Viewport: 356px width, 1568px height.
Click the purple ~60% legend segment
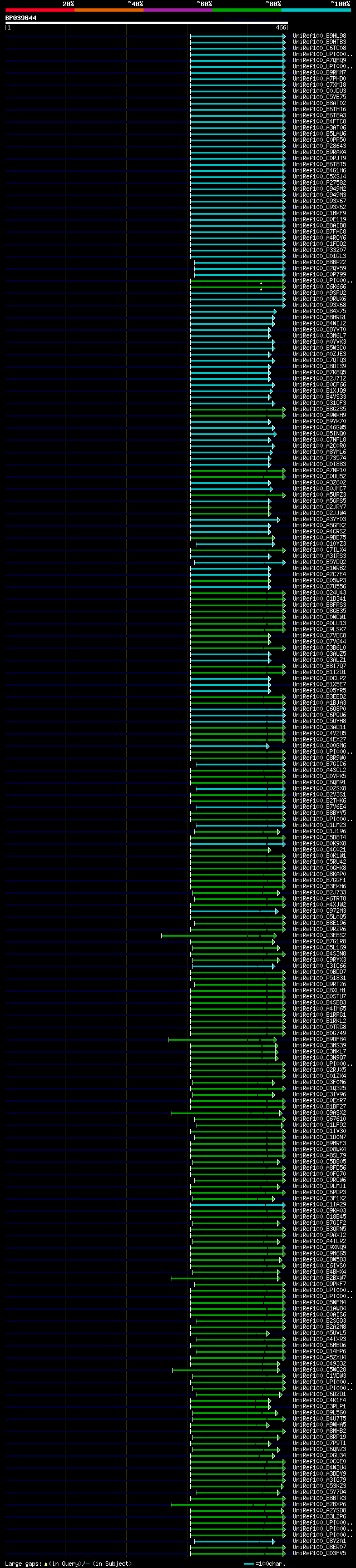tap(179, 10)
